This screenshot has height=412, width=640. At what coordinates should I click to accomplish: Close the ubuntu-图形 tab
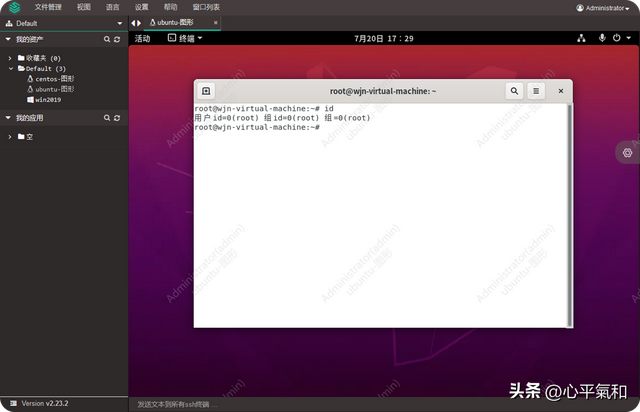click(x=216, y=23)
